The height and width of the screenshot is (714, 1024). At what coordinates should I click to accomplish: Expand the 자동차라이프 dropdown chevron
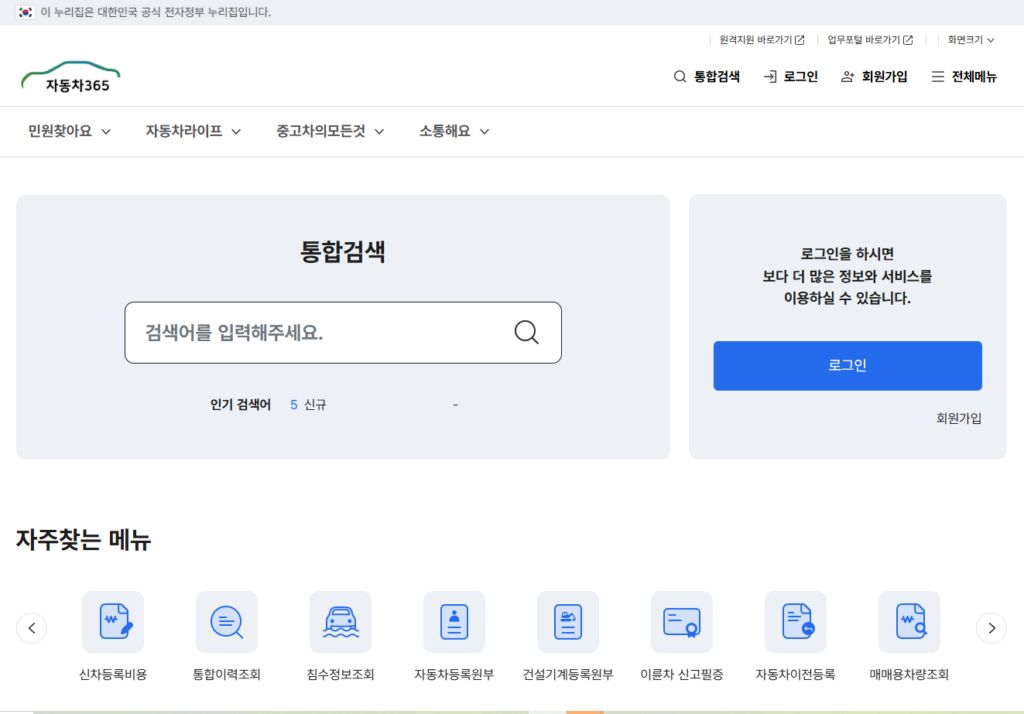click(x=237, y=131)
